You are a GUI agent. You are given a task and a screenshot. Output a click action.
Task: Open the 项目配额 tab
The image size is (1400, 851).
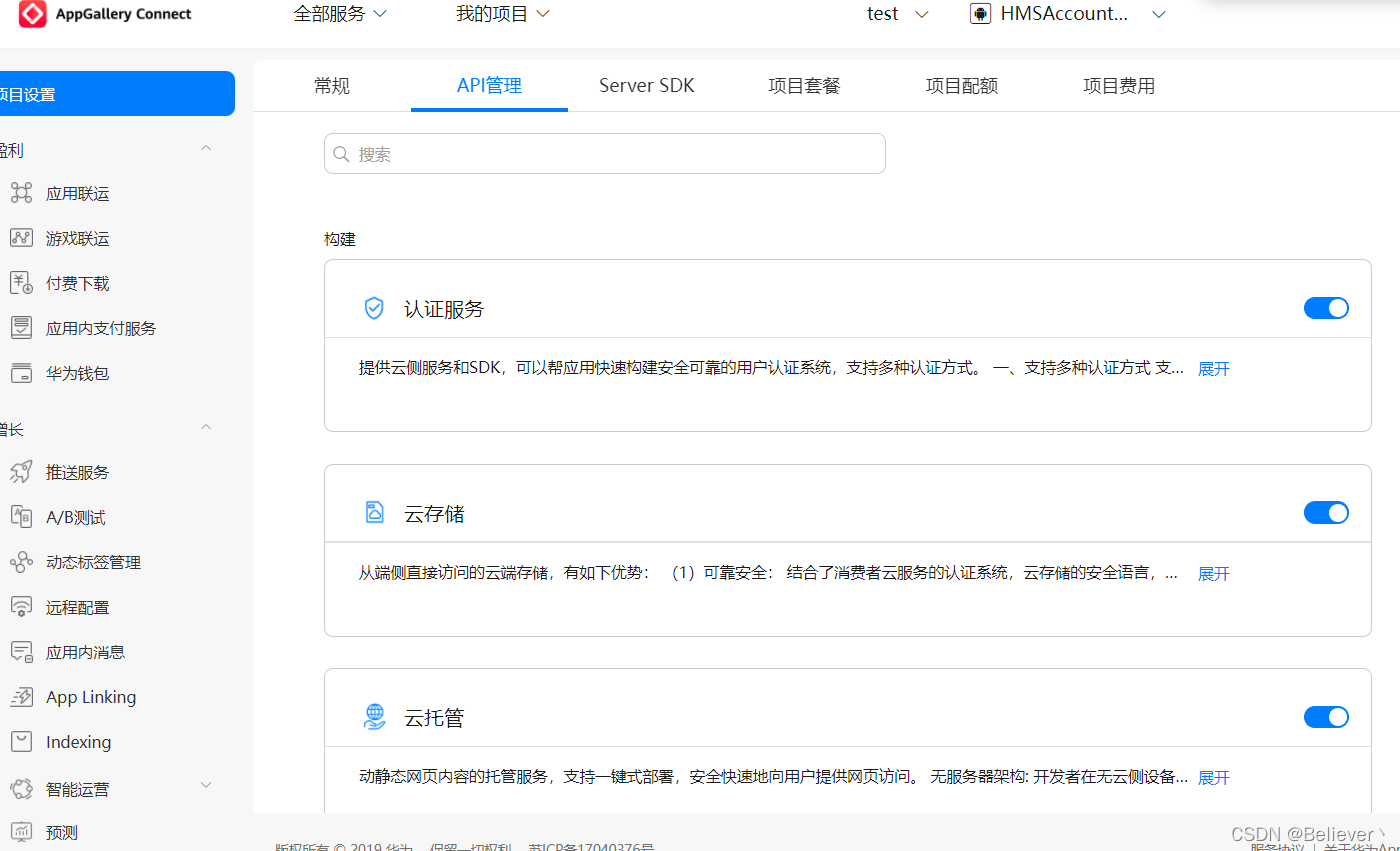click(962, 86)
